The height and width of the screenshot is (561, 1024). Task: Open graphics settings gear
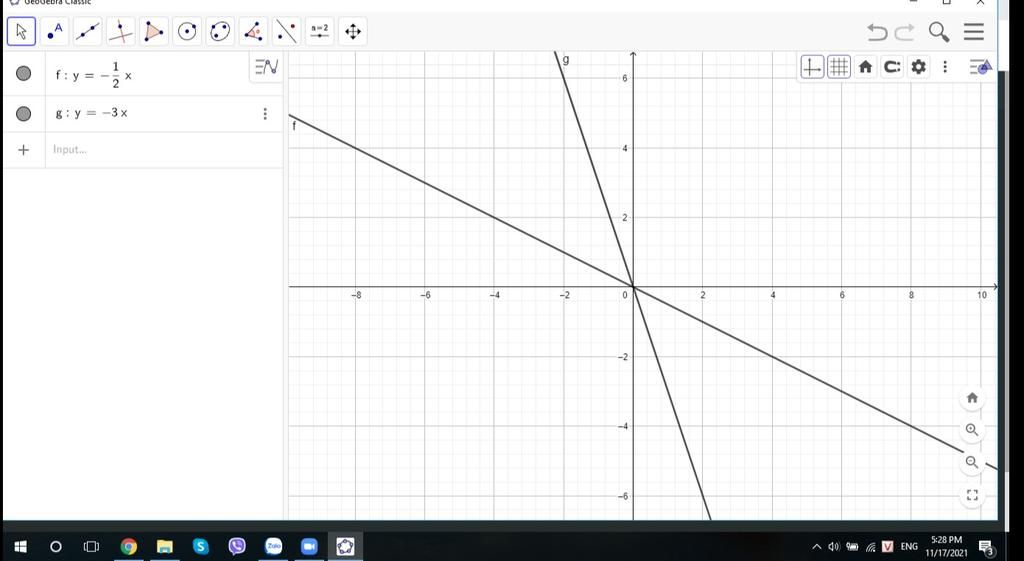[x=918, y=67]
